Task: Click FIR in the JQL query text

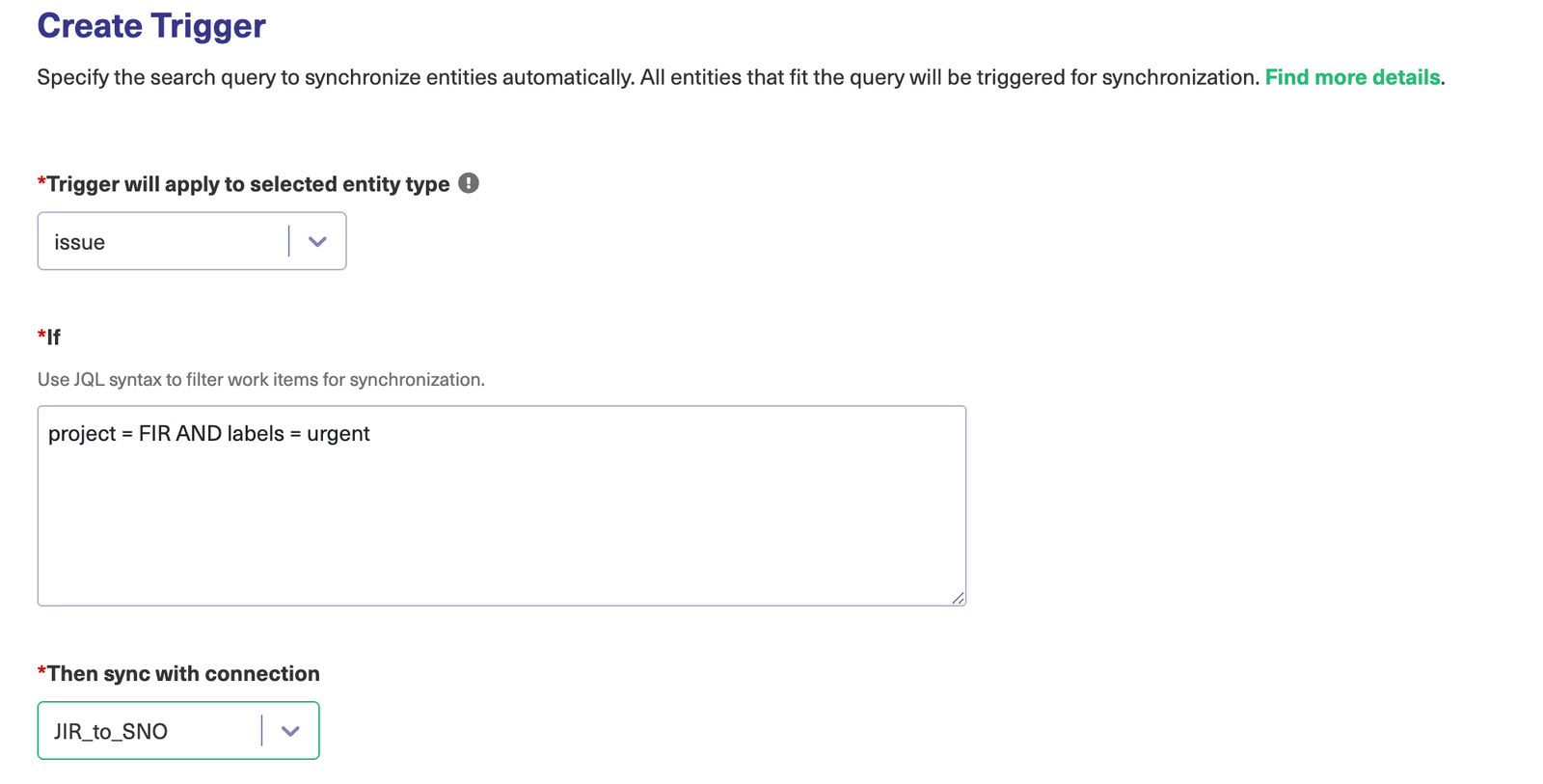Action: [x=154, y=434]
